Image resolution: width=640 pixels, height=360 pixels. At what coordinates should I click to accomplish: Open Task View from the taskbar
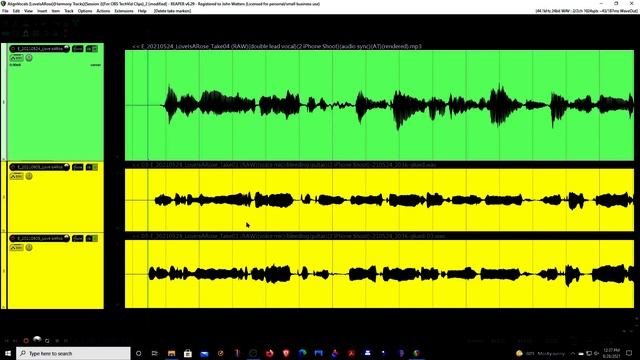[155, 353]
